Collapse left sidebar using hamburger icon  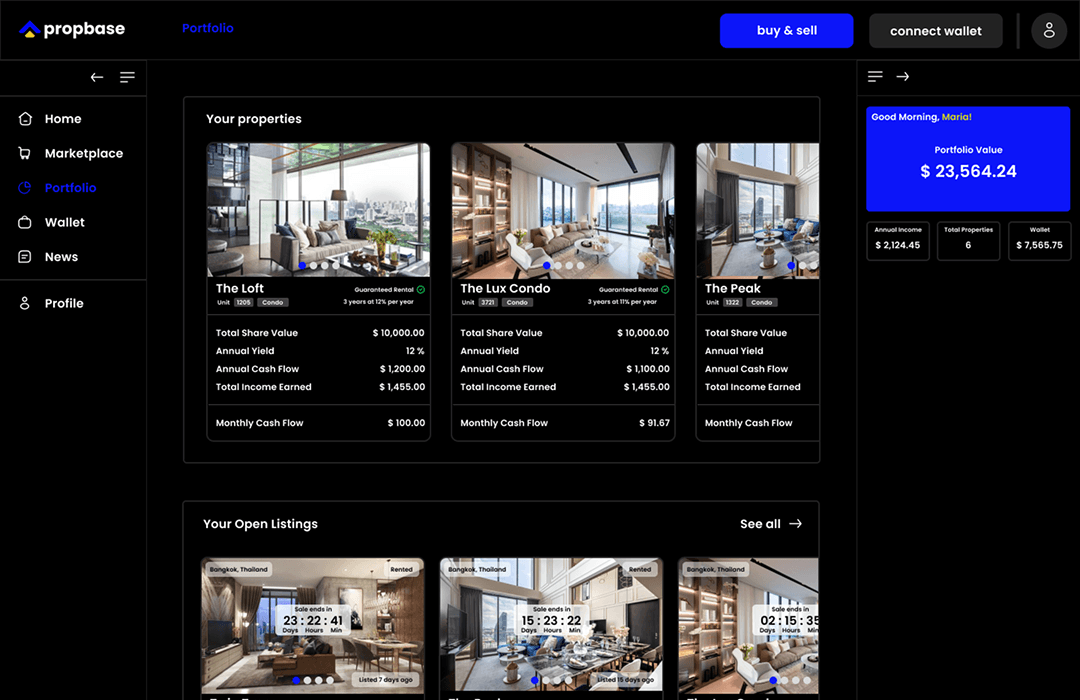click(x=127, y=77)
